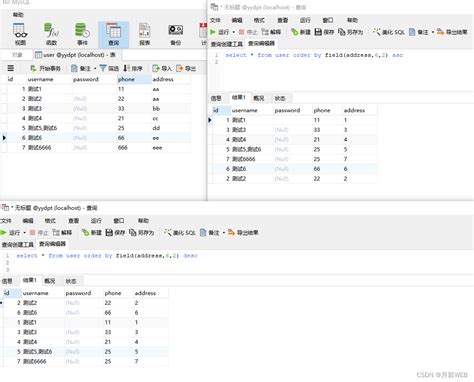Image resolution: width=474 pixels, height=382 pixels.
Task: Expand the 备注 dropdown arrow in bottom window
Action: click(224, 232)
